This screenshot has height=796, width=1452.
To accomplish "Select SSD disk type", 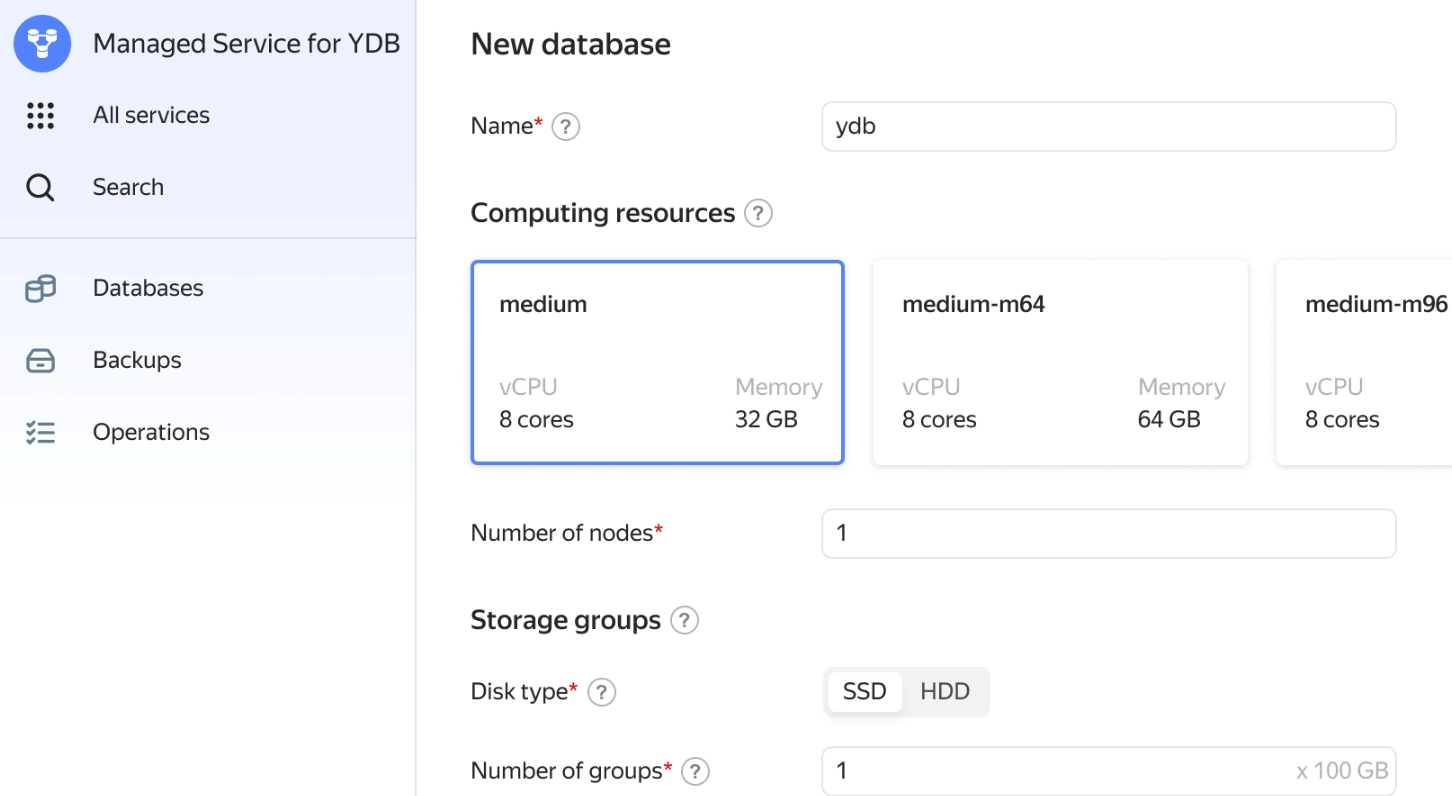I will (x=864, y=692).
